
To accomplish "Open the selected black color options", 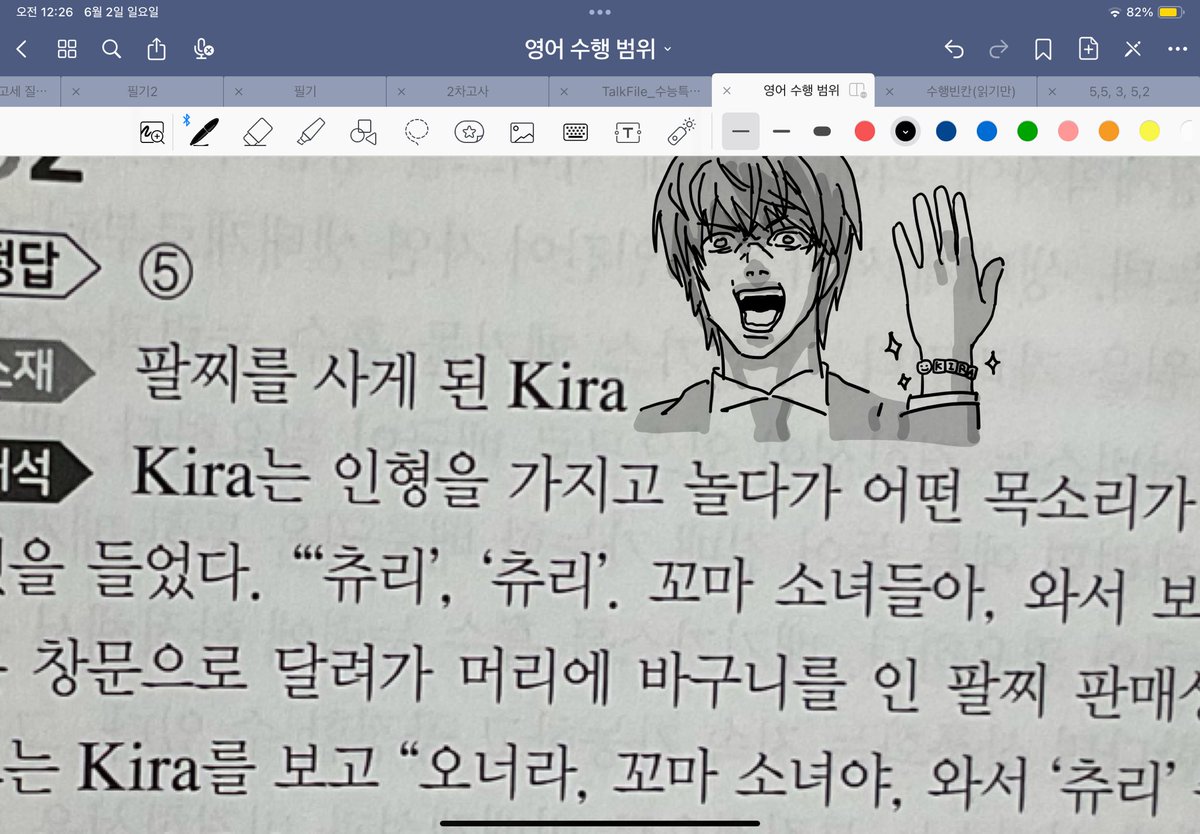I will tap(905, 131).
